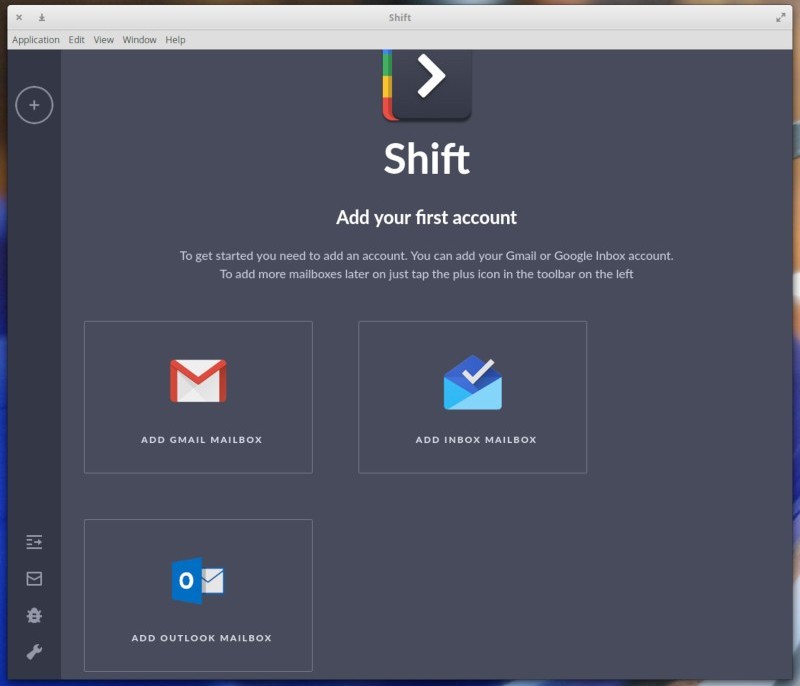Open settings via wrench icon
The image size is (800, 686).
34,651
